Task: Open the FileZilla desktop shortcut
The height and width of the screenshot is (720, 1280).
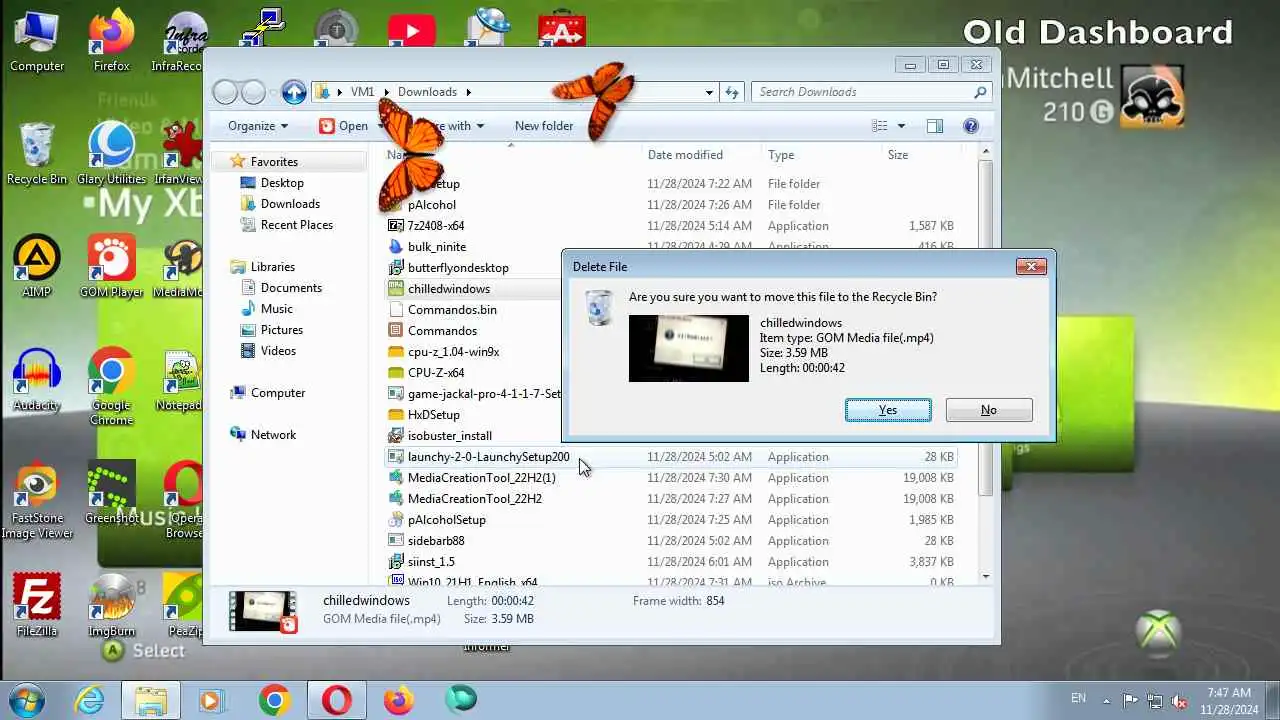Action: (37, 605)
